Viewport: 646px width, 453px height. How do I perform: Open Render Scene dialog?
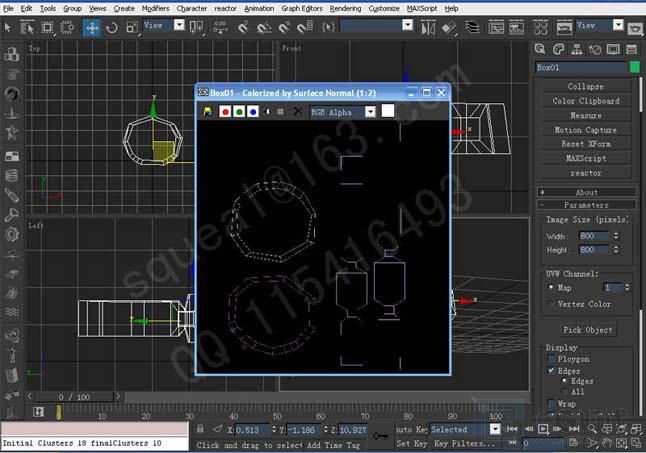[x=564, y=28]
